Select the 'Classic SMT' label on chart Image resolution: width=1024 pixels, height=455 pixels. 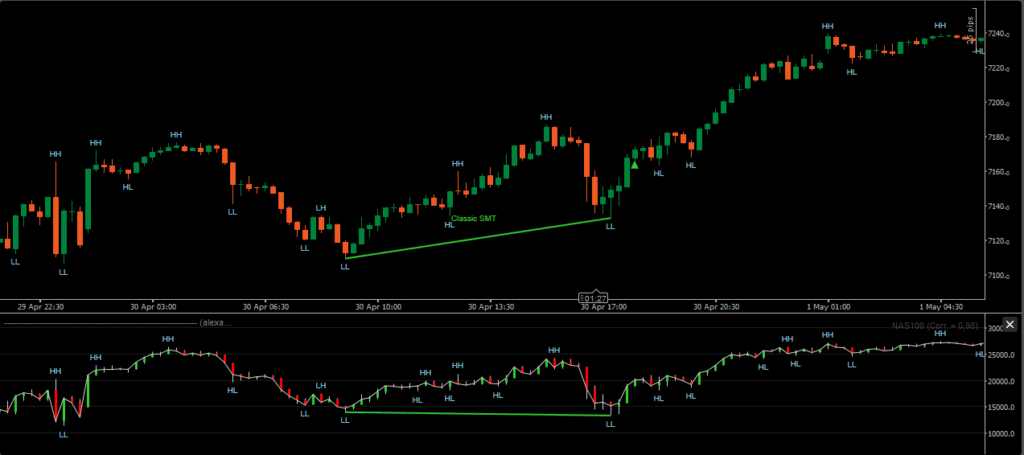coord(473,219)
